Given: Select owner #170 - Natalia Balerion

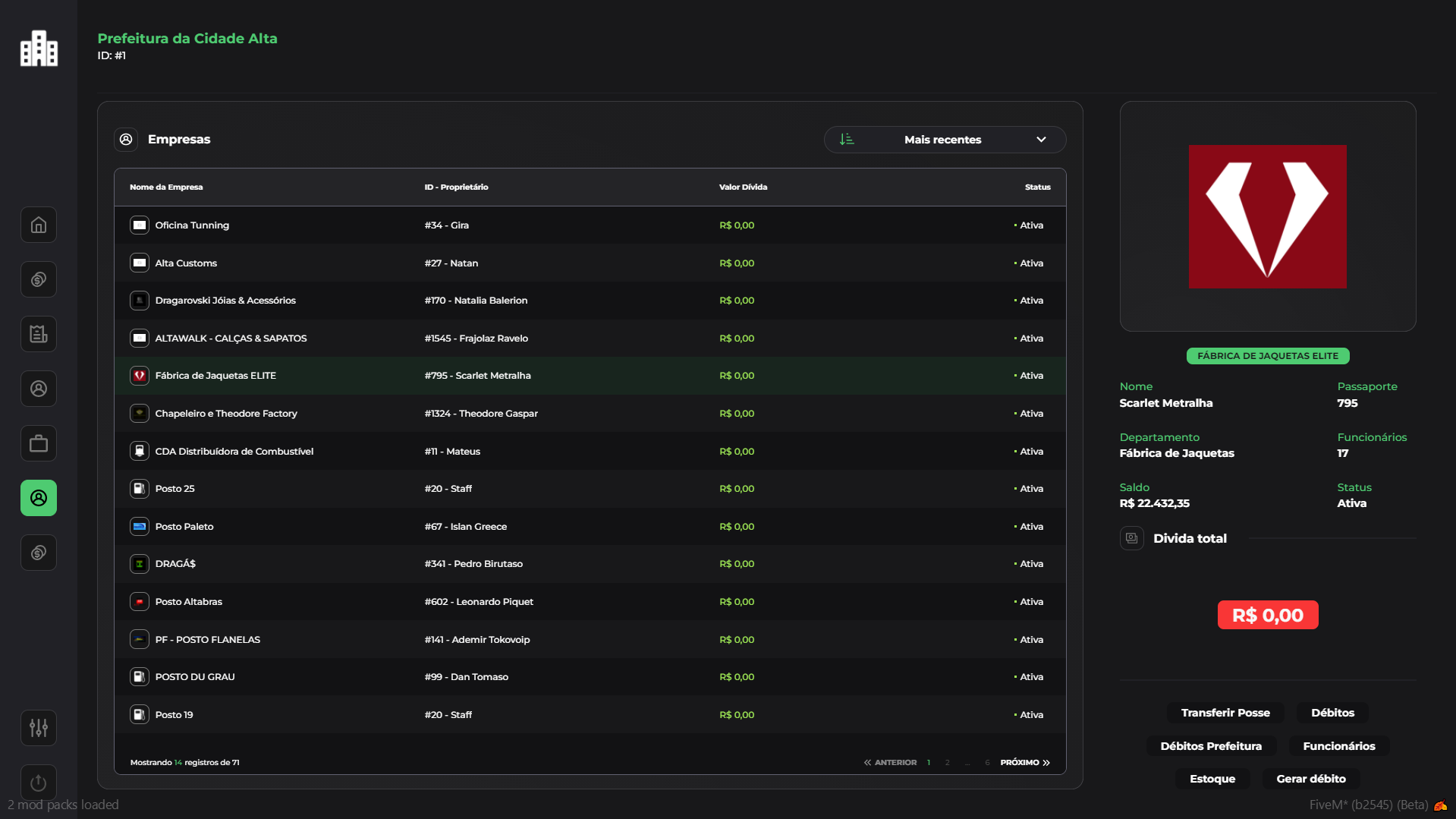Looking at the screenshot, I should [x=476, y=301].
